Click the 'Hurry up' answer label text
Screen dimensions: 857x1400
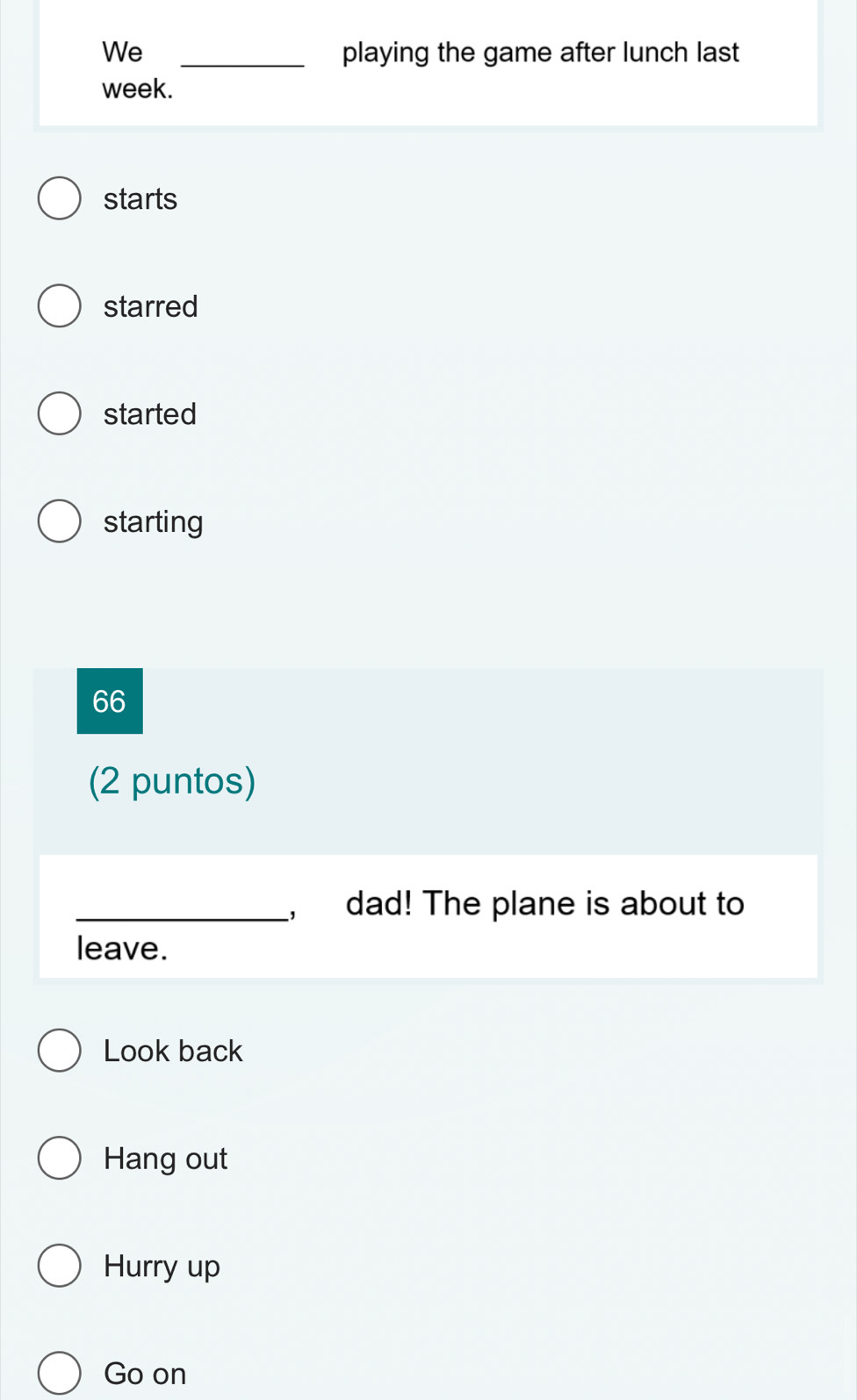(162, 1267)
